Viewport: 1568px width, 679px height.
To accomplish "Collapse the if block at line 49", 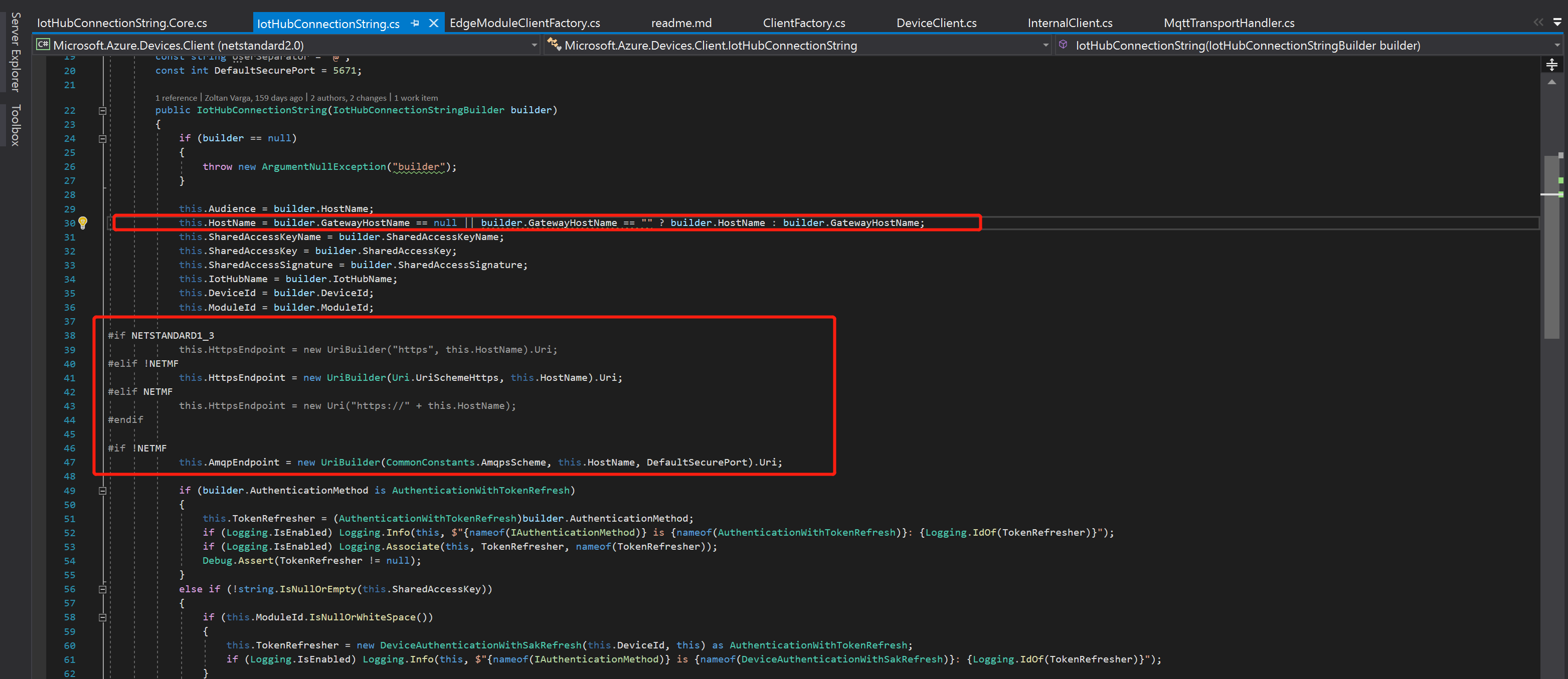I will point(102,491).
